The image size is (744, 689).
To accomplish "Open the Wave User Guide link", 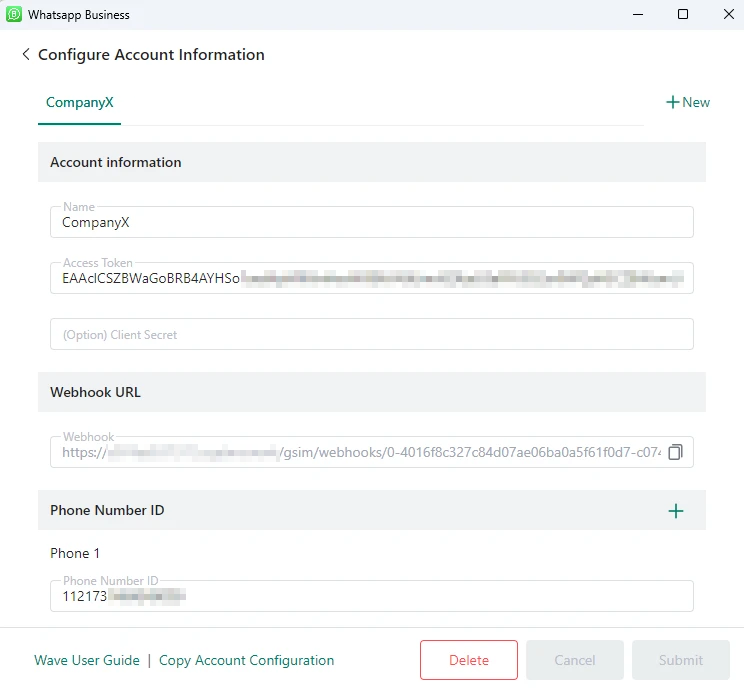I will 87,660.
